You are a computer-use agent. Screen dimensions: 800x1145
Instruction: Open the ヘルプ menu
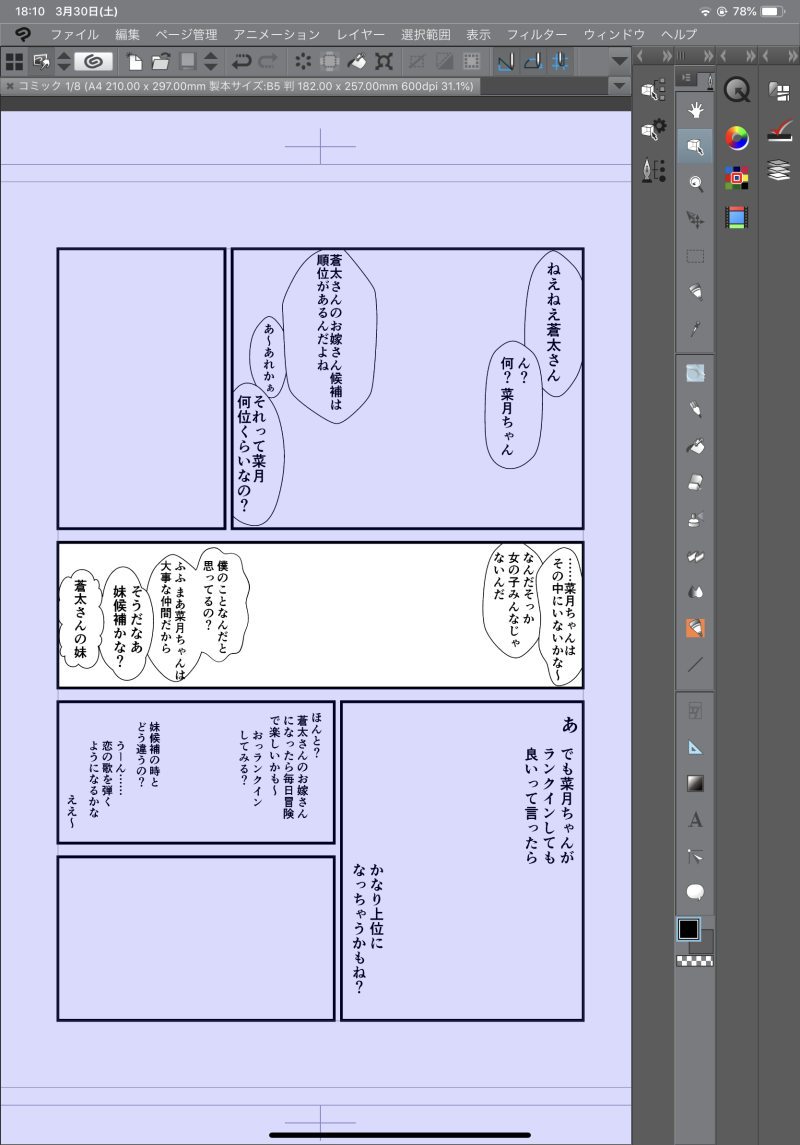(x=679, y=34)
